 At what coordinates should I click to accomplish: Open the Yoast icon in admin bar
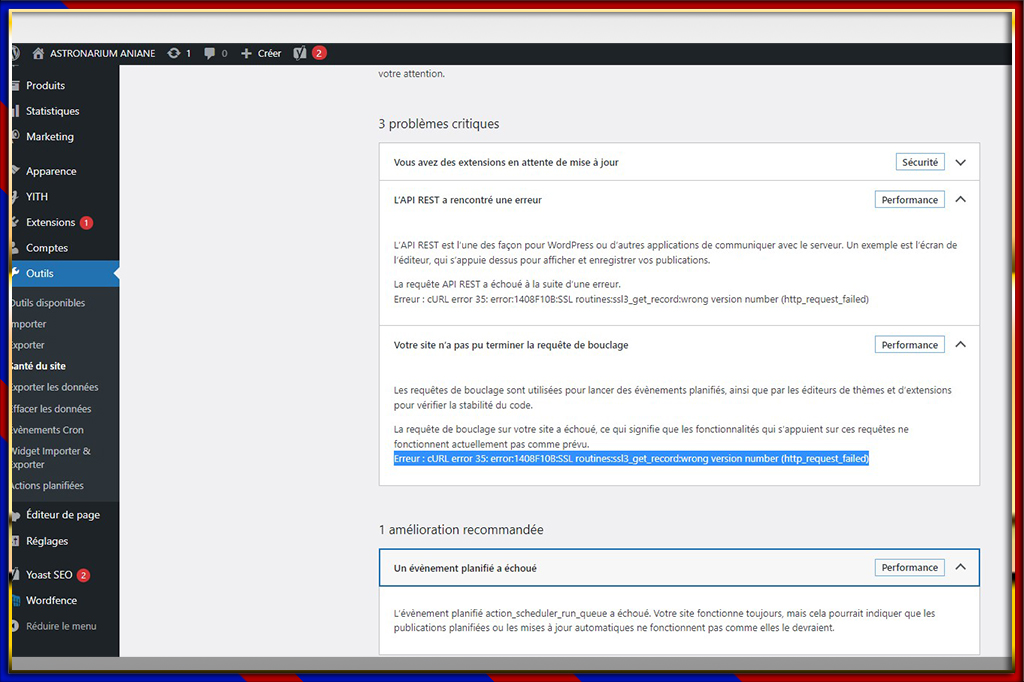click(300, 54)
